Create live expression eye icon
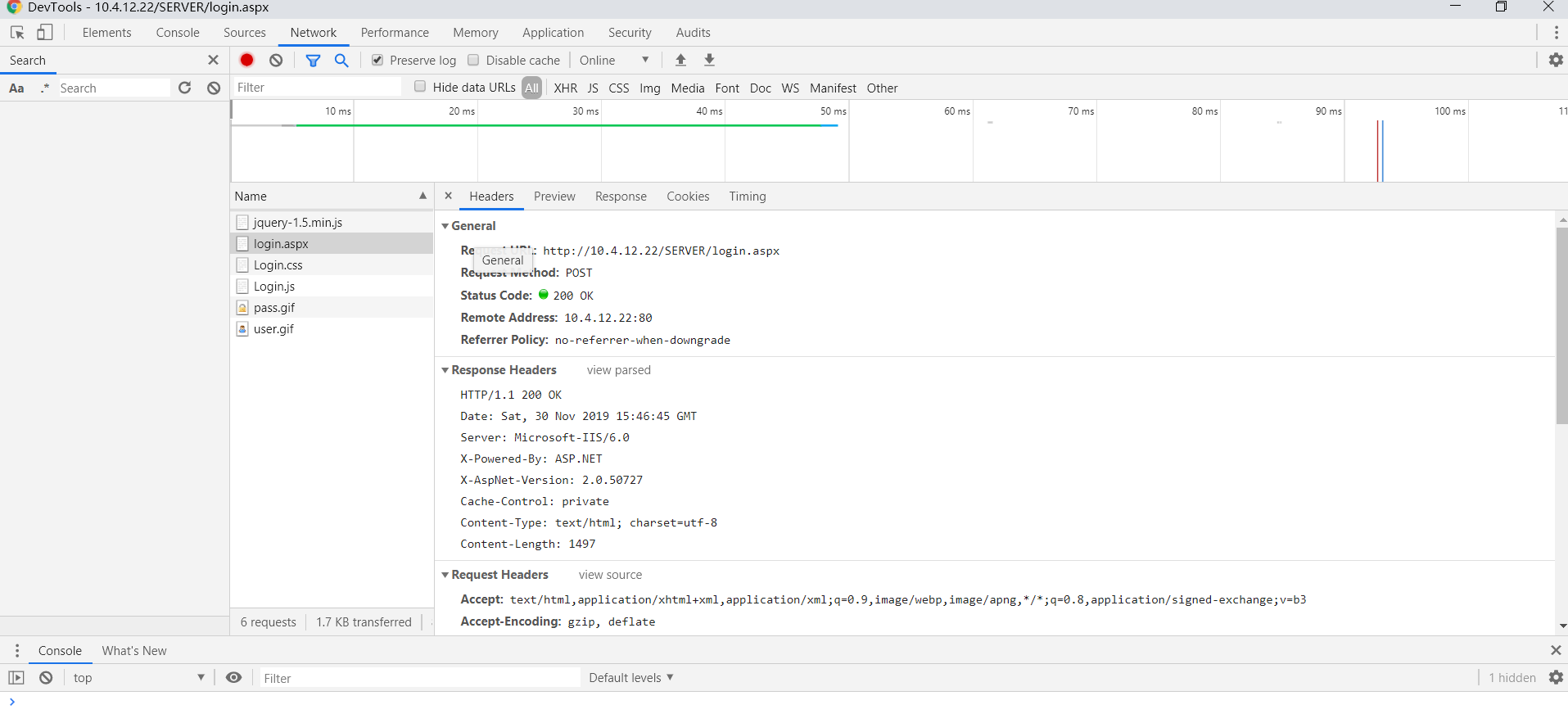The height and width of the screenshot is (723, 1568). point(233,677)
